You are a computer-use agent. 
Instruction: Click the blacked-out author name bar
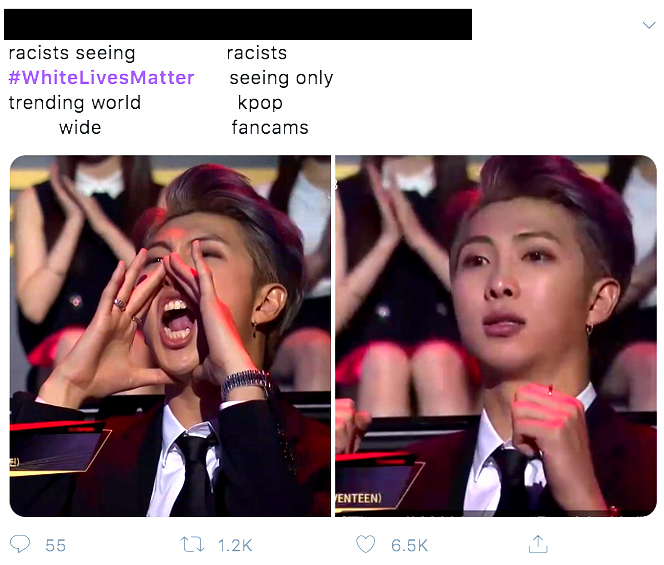click(238, 25)
